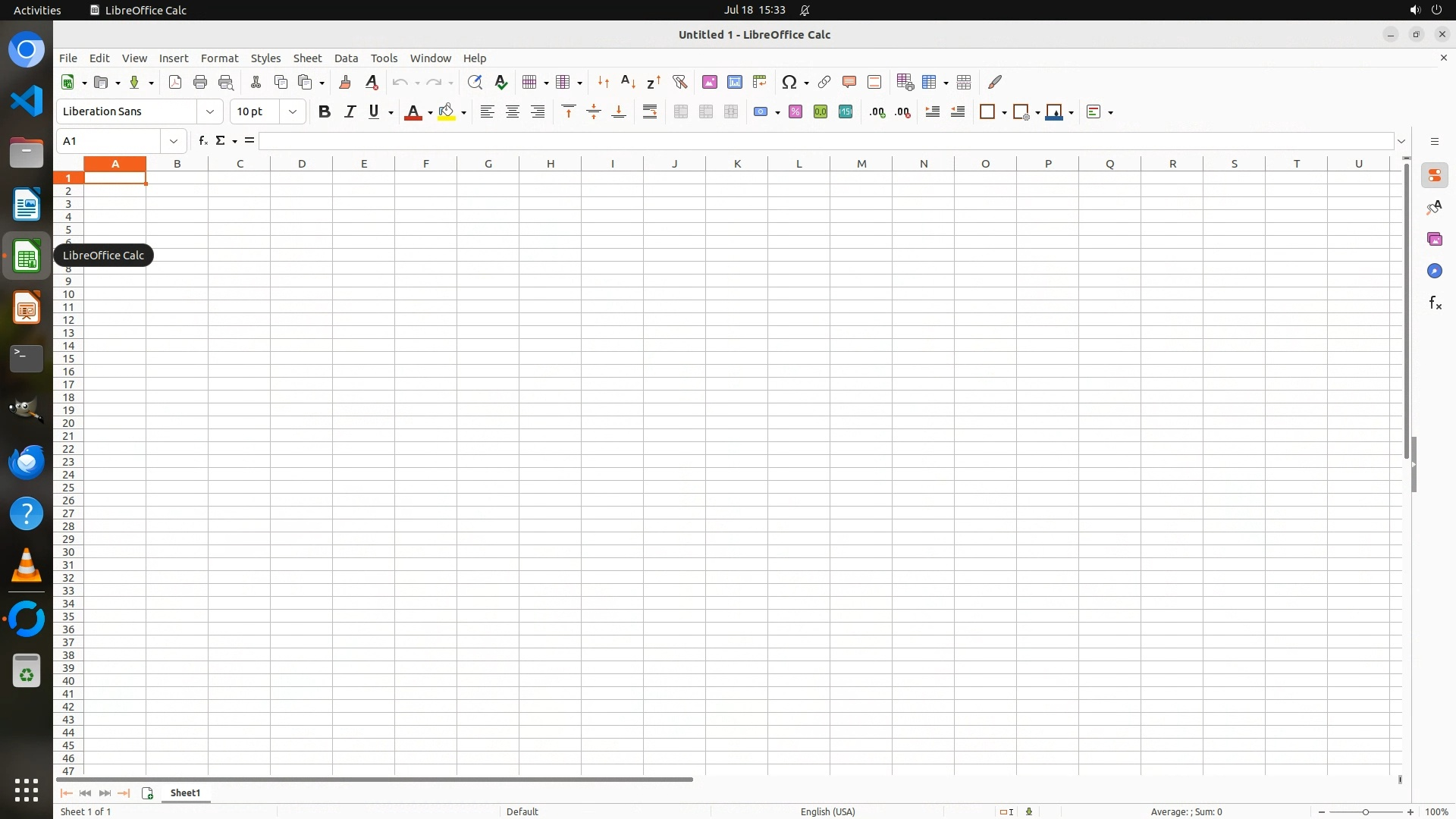
Task: Click the English (USA) language status field
Action: [x=827, y=811]
